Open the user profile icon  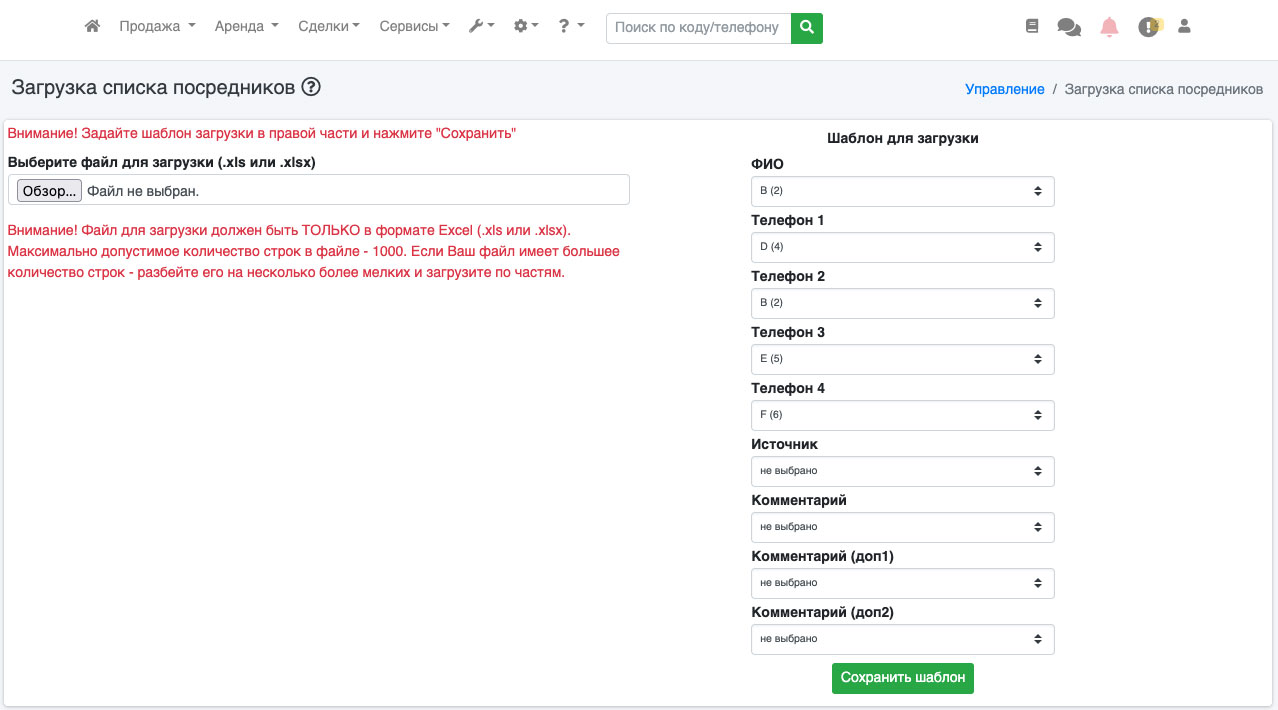1184,27
